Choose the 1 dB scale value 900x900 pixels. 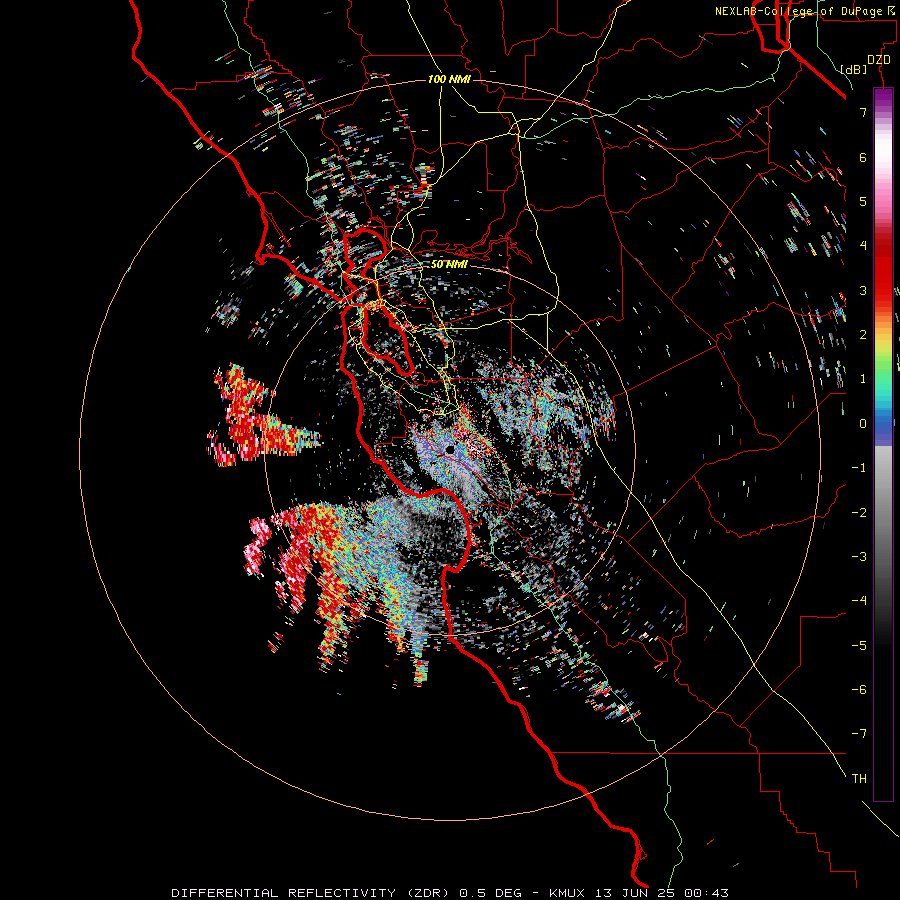(x=863, y=379)
